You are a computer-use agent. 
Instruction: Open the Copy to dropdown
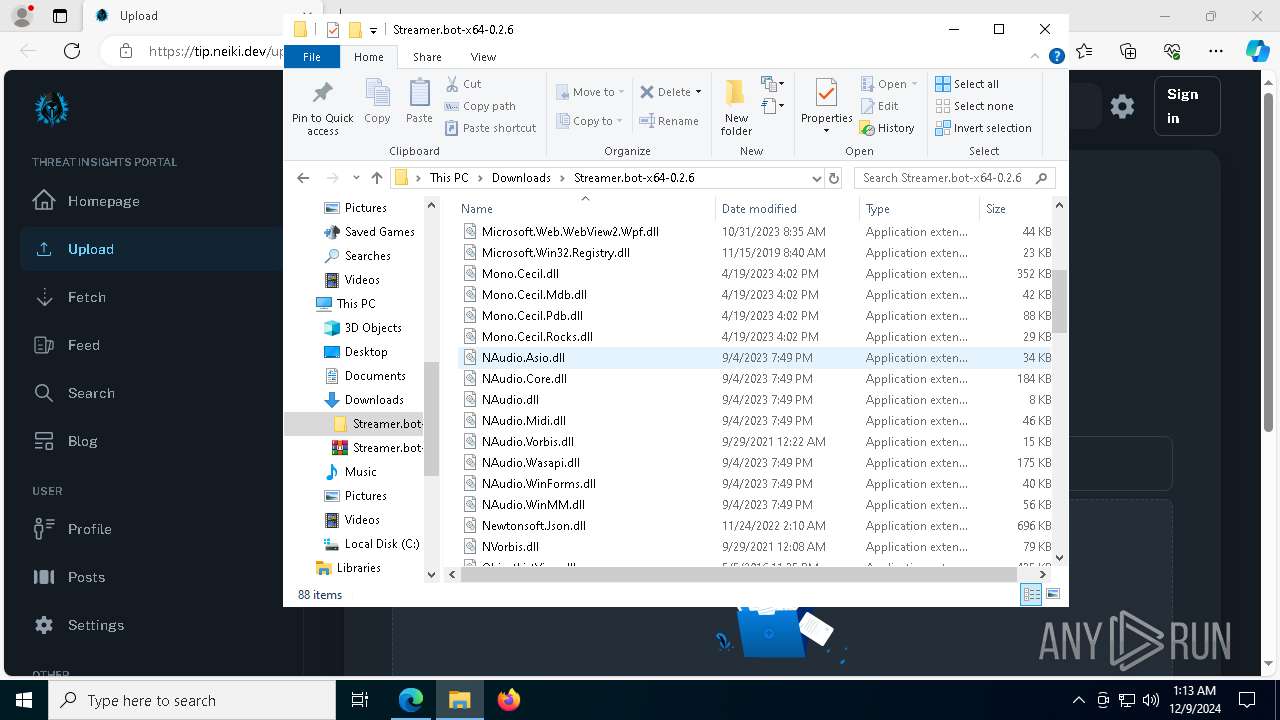[x=590, y=121]
